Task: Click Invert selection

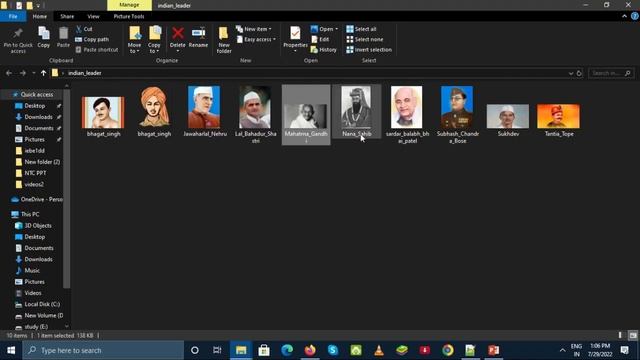Action: (369, 49)
